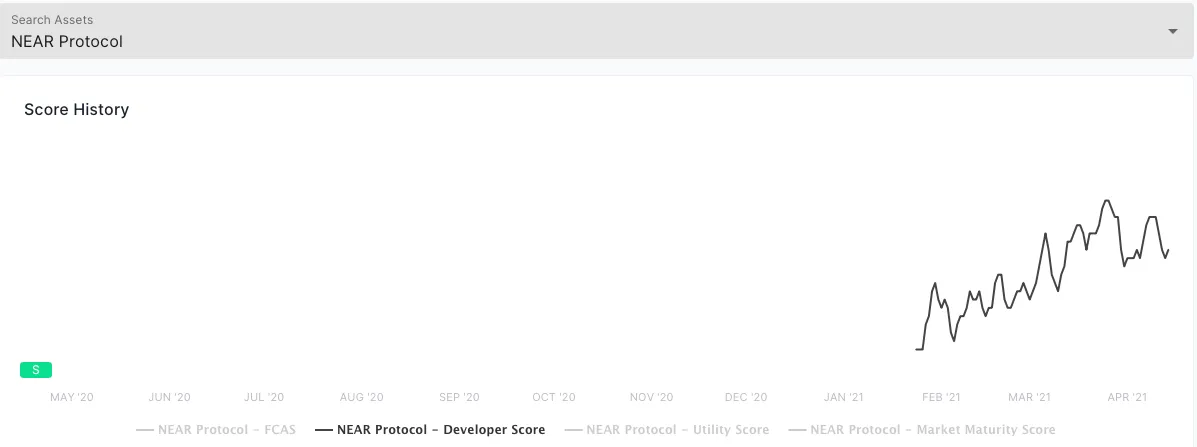Toggle NEAR Protocol - FCAS legend series
Viewport: 1197px width, 447px height.
tap(216, 429)
